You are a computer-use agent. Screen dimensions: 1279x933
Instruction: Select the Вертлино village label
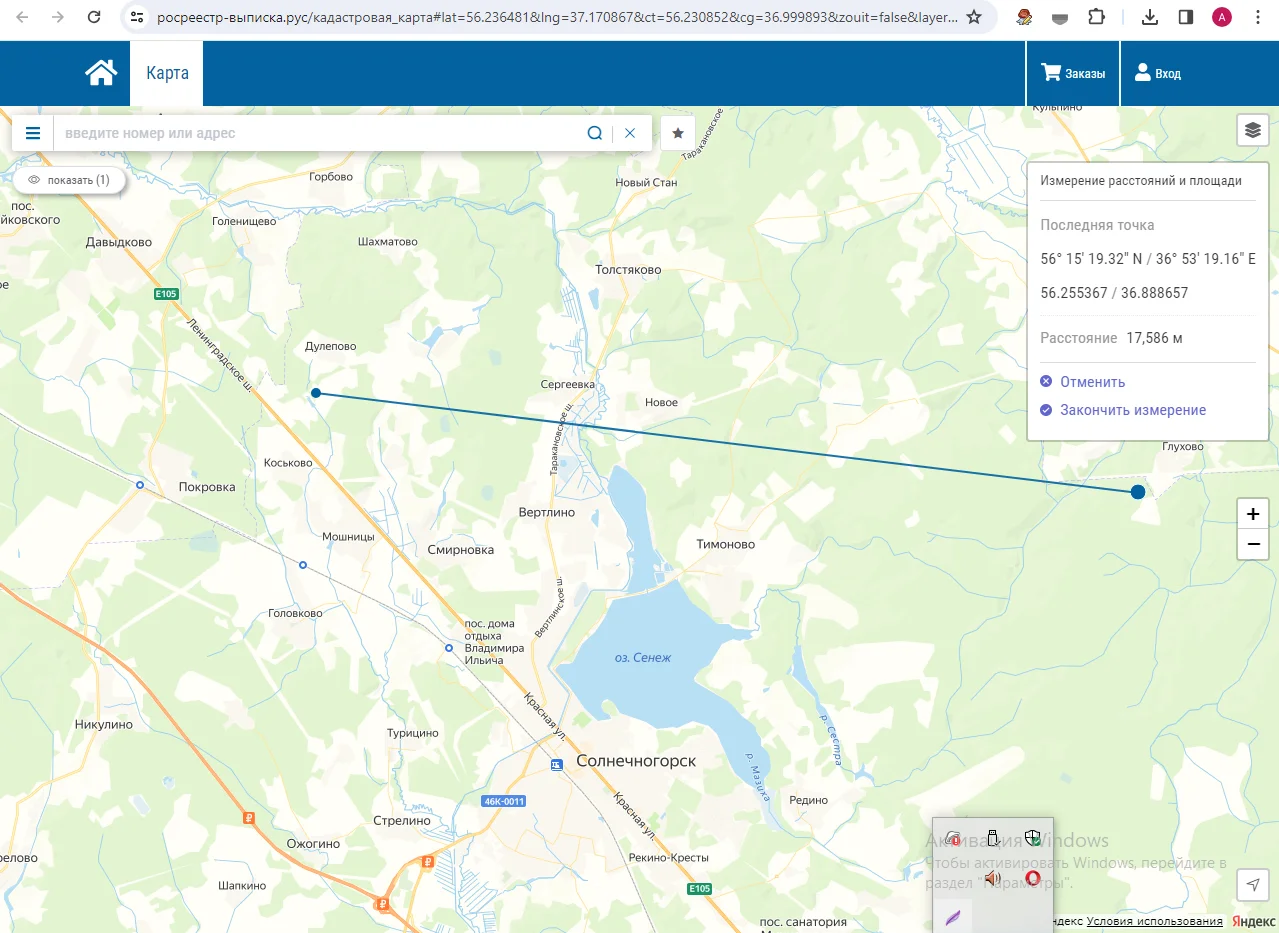click(547, 511)
